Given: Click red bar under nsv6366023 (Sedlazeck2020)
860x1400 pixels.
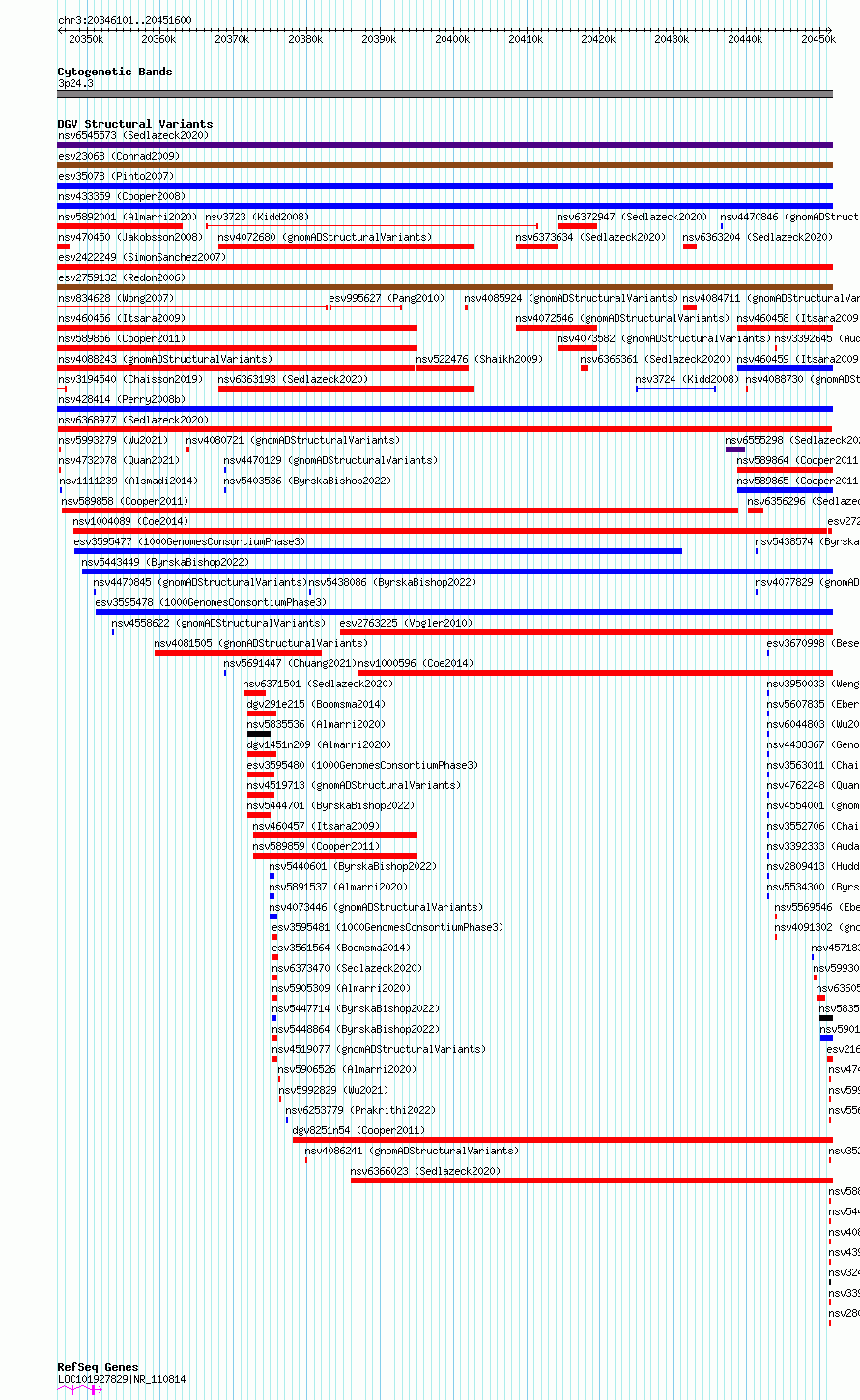Looking at the screenshot, I should tap(591, 1181).
